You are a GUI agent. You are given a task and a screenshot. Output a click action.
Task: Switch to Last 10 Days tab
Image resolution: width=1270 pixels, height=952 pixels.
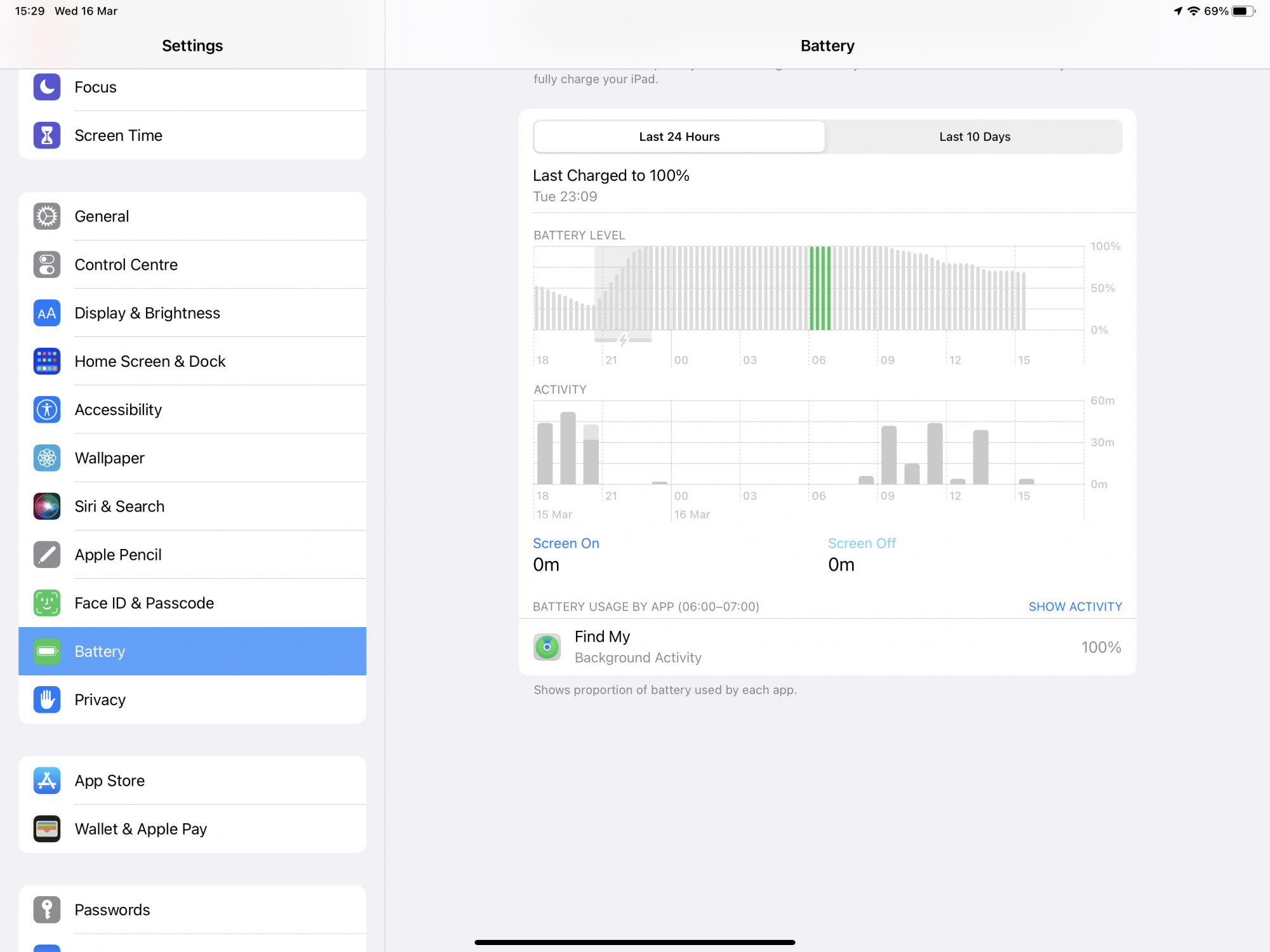[974, 136]
